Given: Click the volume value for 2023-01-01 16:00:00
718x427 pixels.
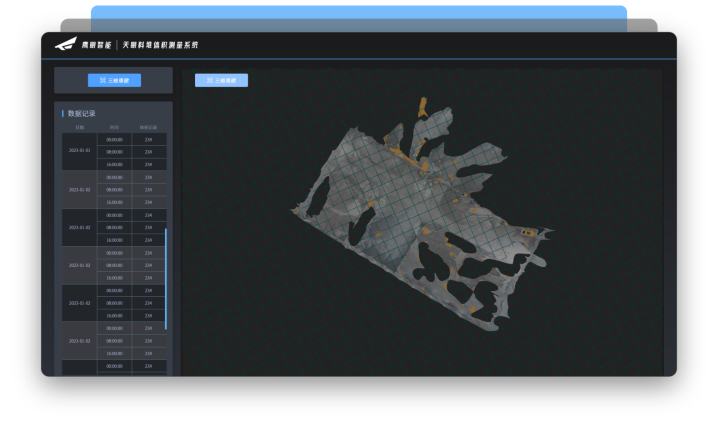Looking at the screenshot, I should (x=148, y=164).
